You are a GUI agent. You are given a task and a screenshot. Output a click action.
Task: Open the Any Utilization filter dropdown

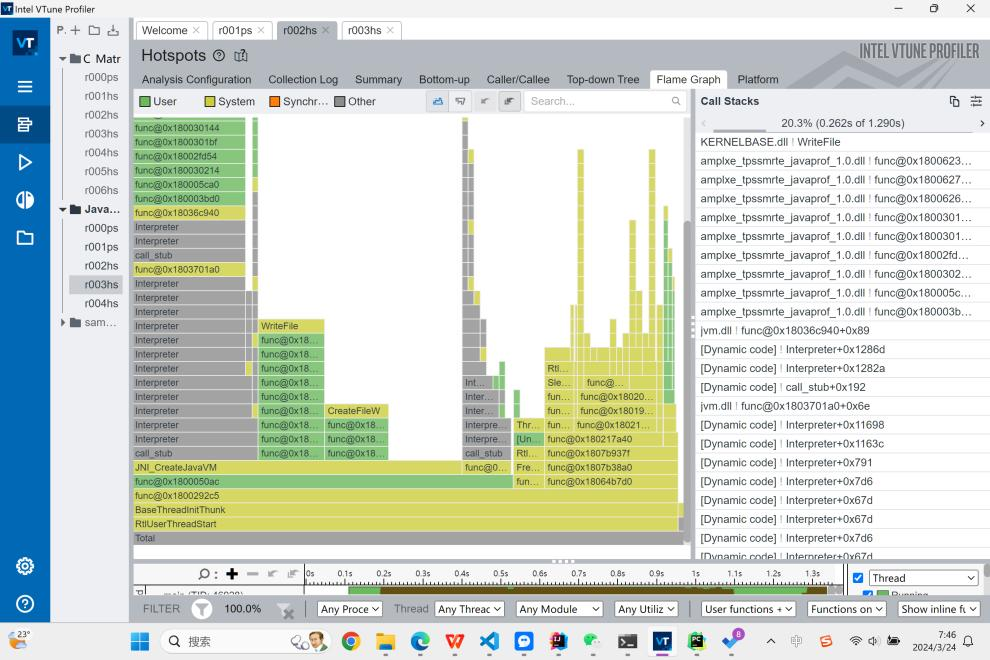click(x=647, y=609)
